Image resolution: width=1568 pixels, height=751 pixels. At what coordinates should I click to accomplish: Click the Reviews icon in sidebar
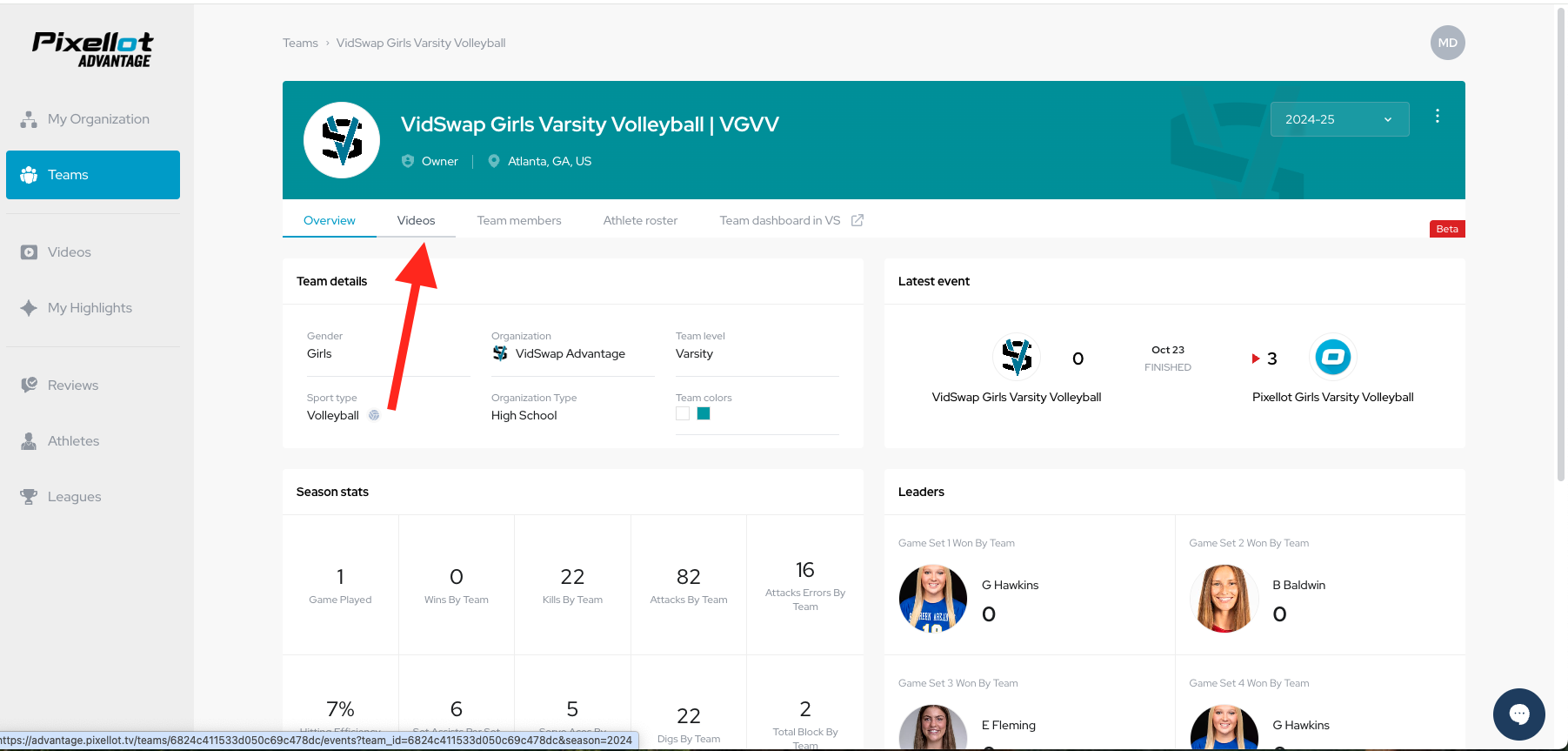(29, 385)
